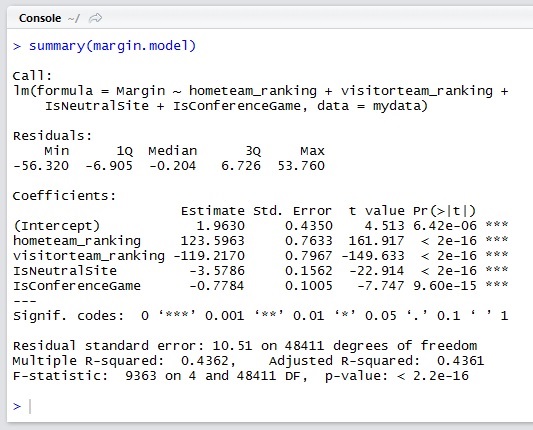Click the summary(margin.model) command line
This screenshot has width=533, height=430.
113,46
